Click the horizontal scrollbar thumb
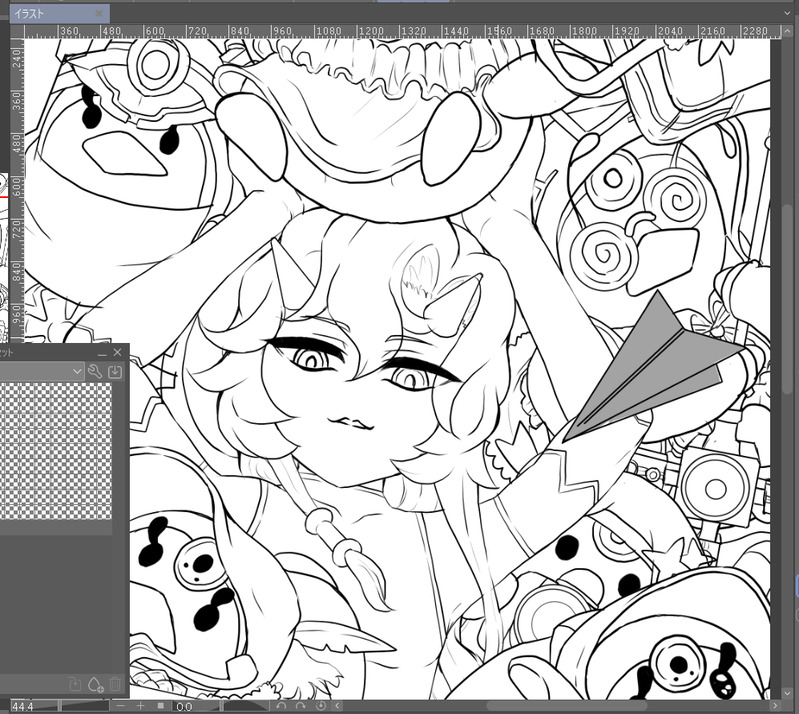Screen dimensions: 799x714 click(566, 706)
